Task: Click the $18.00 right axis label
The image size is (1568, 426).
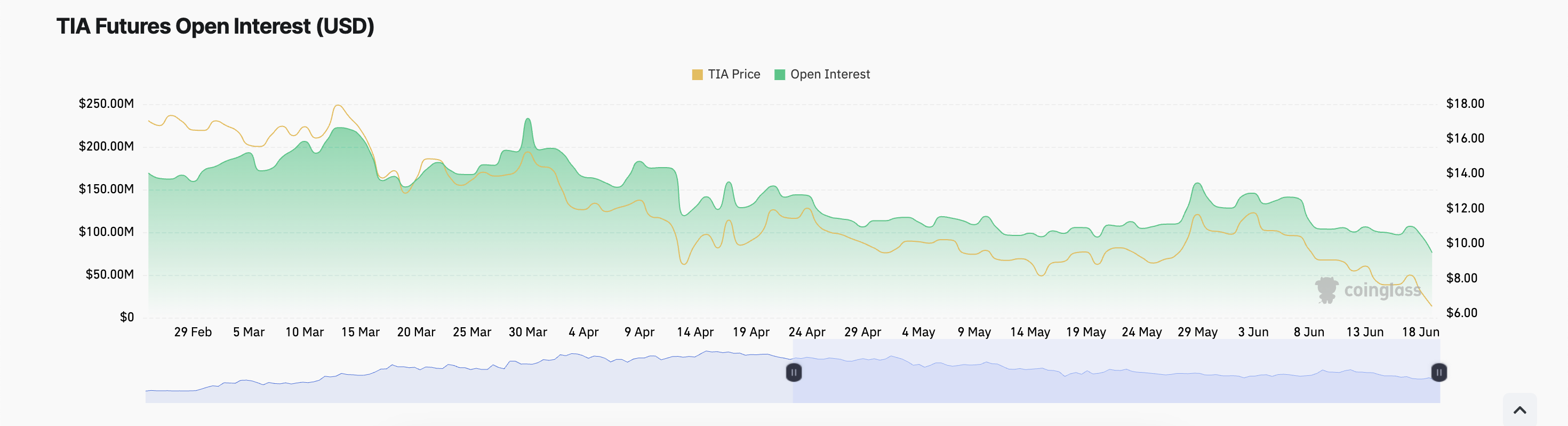Action: [1465, 104]
